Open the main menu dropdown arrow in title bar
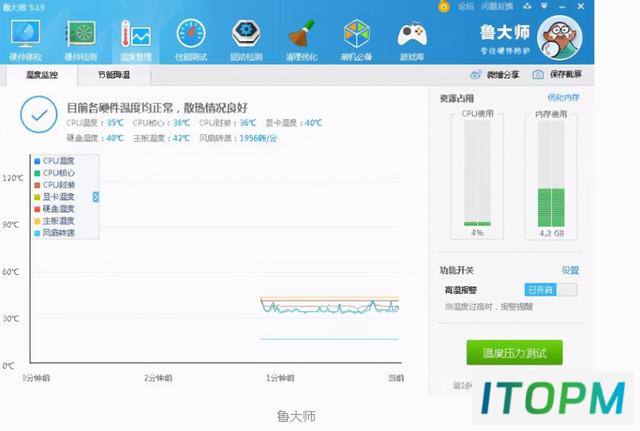 544,6
